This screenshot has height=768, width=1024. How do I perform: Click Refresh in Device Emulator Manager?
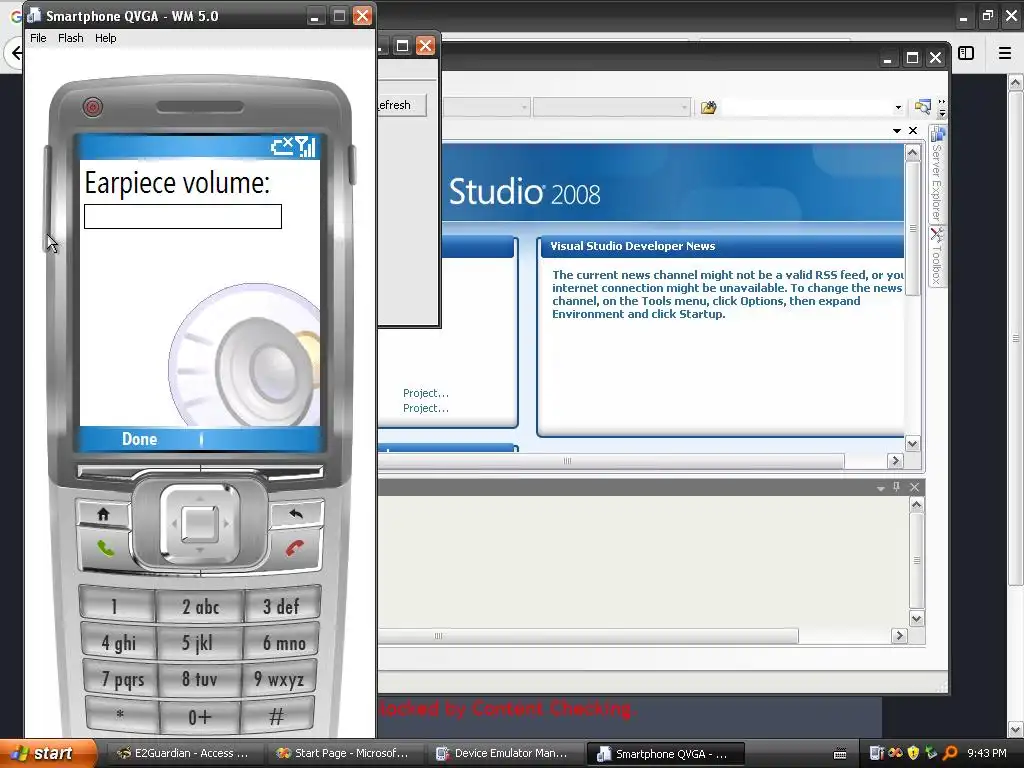click(401, 104)
